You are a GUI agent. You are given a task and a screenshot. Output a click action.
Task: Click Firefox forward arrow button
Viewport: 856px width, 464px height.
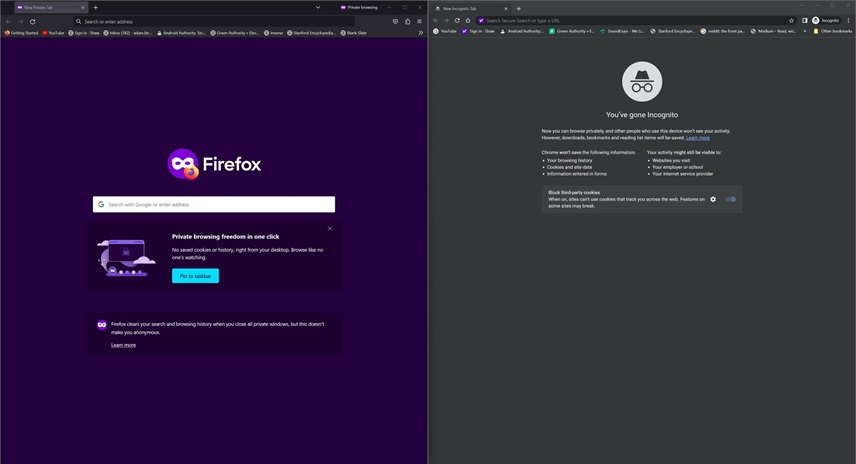click(x=20, y=22)
